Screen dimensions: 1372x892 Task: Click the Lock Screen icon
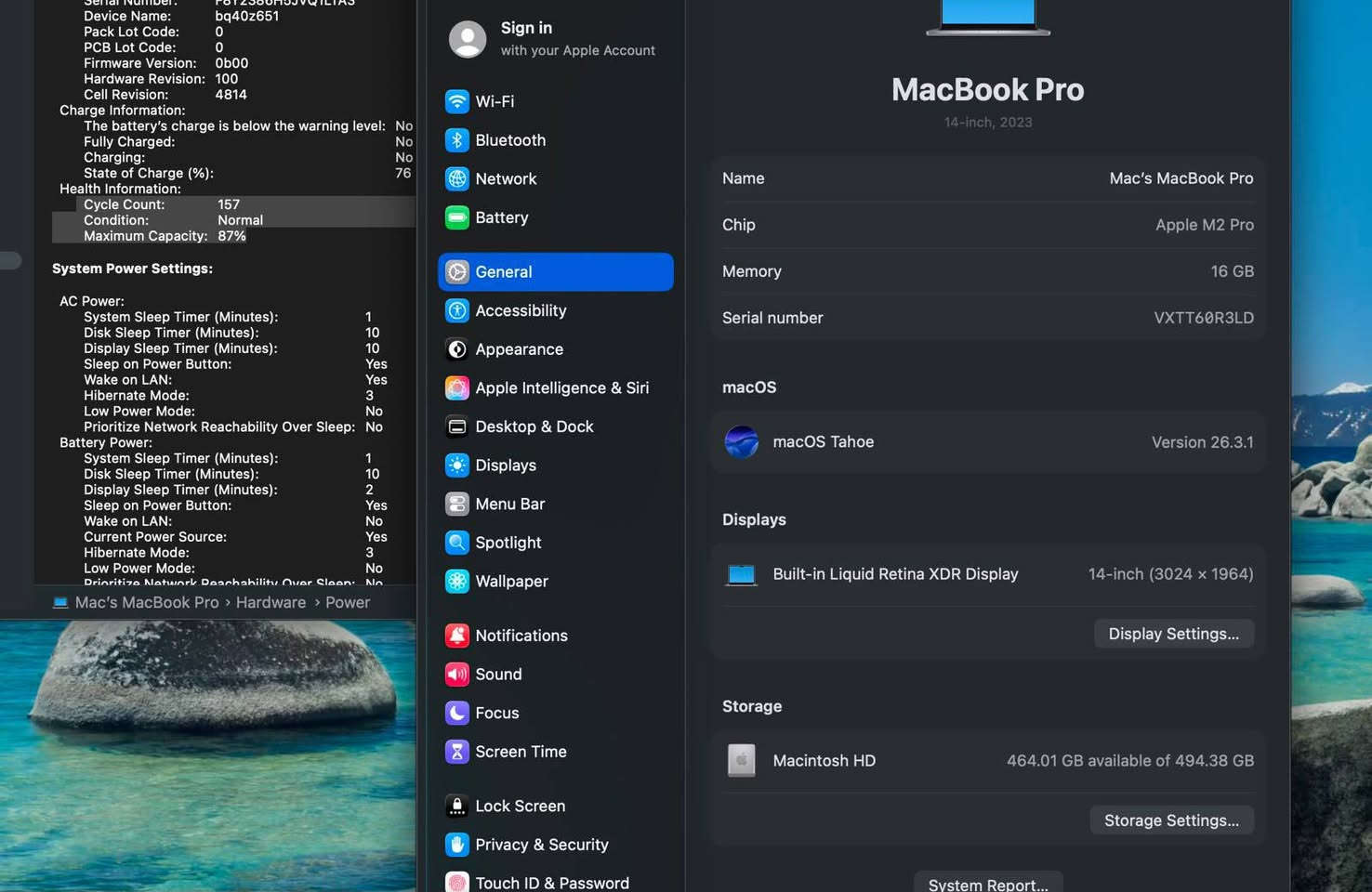tap(456, 806)
